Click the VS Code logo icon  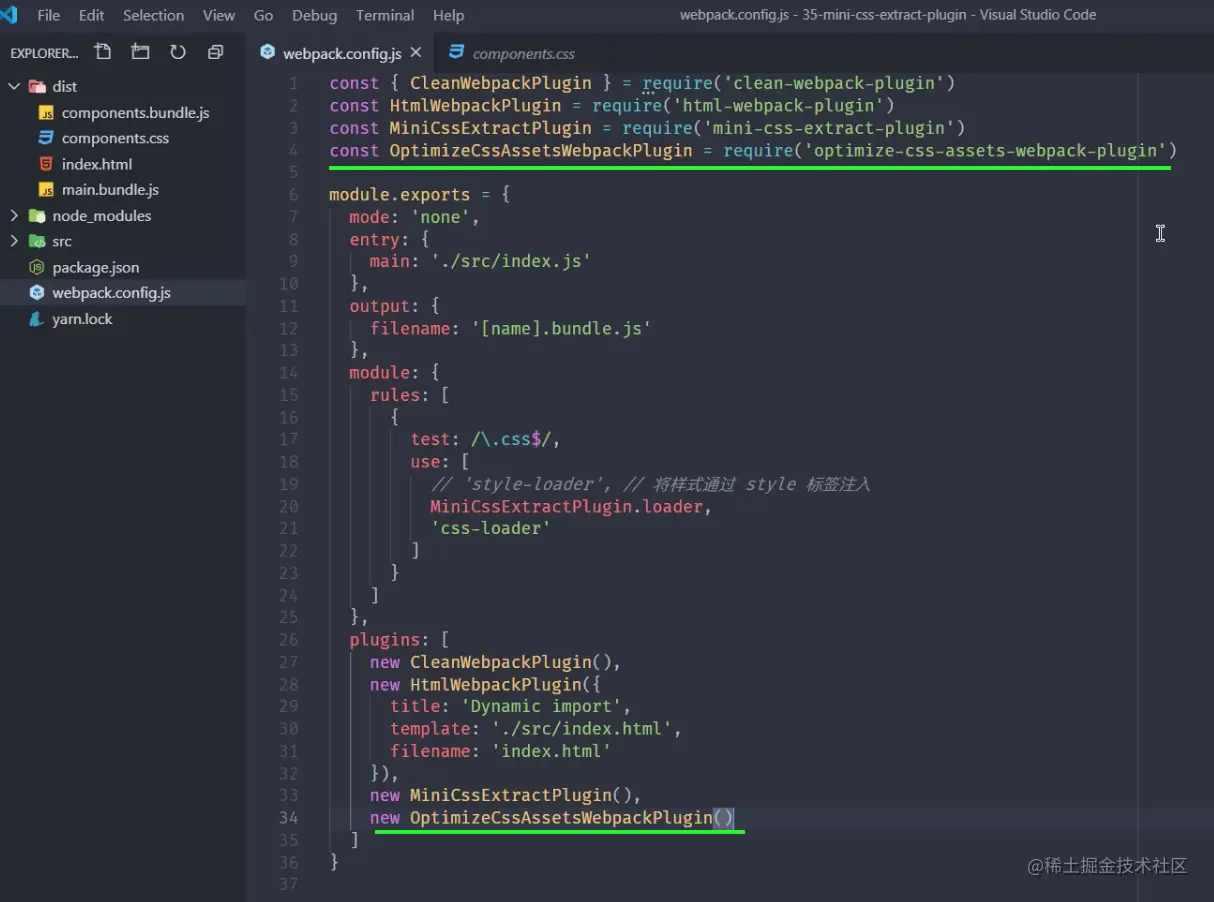click(9, 15)
